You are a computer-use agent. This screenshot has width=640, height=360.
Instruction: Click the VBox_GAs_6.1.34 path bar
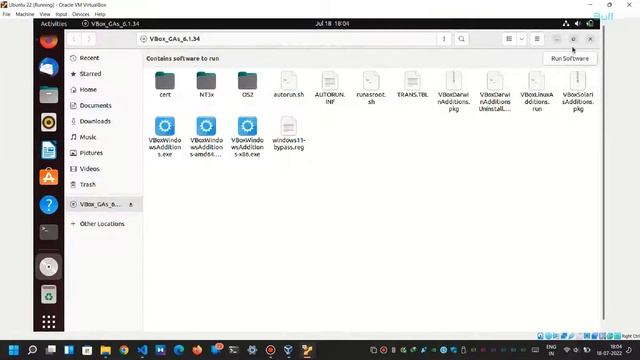click(x=287, y=39)
